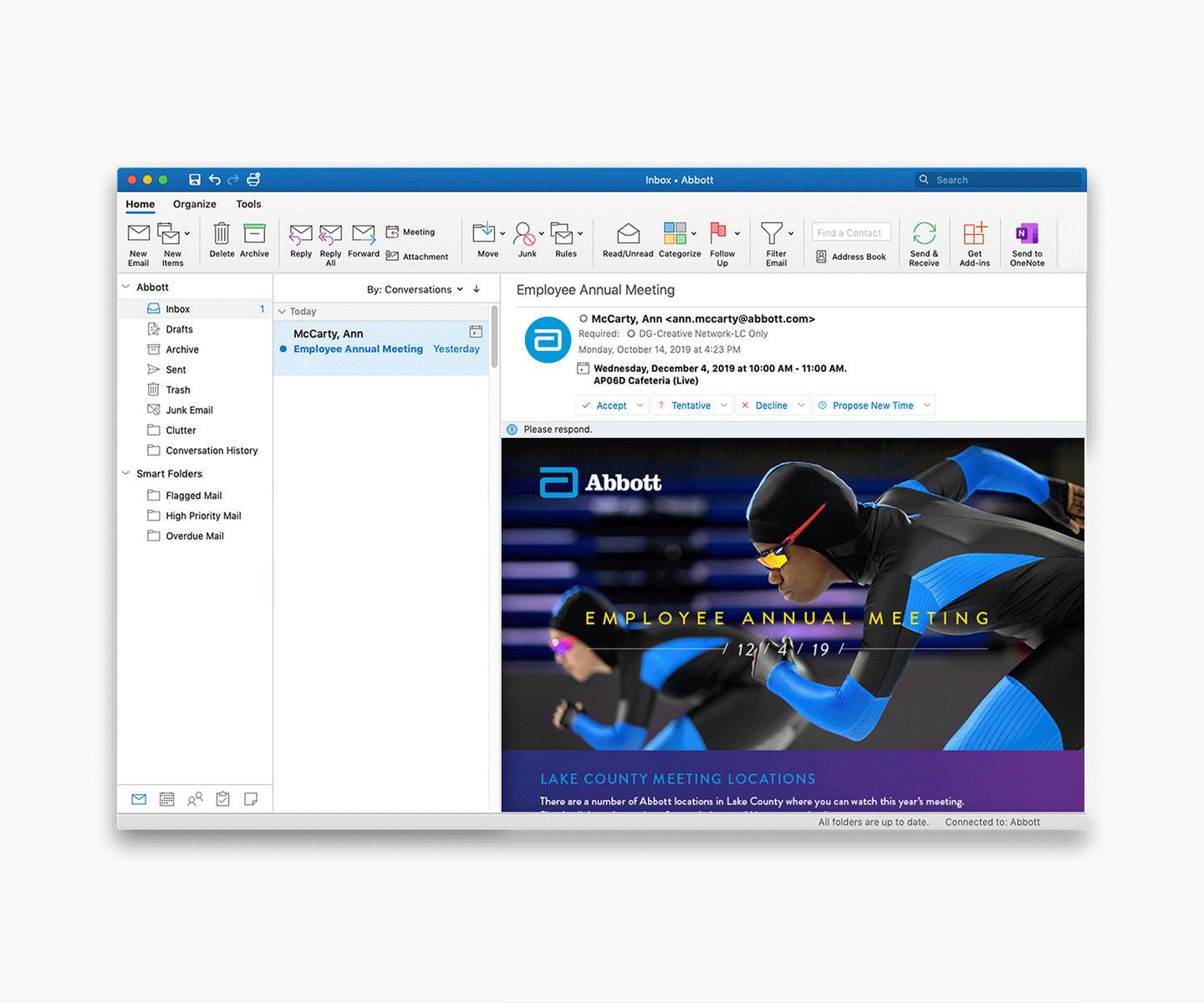Click the Find a Contact field
The height and width of the screenshot is (1003, 1204).
[x=851, y=232]
